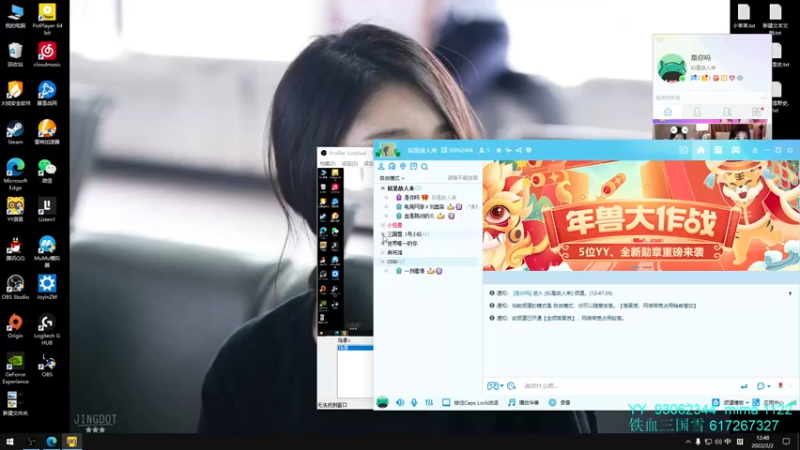
Task: Open the audio mixer settings icon in the YY bottom bar
Action: click(x=429, y=403)
